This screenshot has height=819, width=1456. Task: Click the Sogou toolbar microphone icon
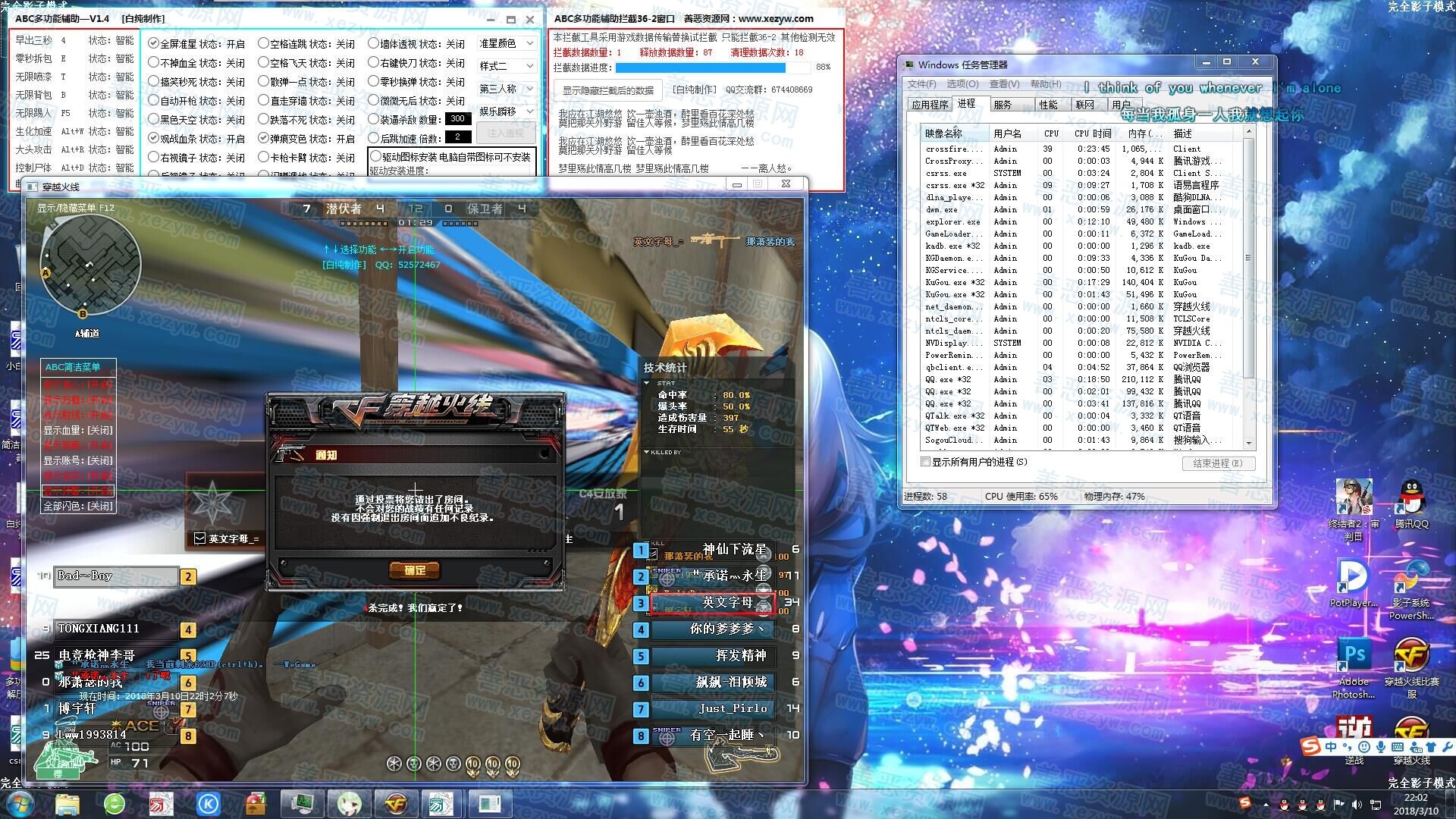1380,747
